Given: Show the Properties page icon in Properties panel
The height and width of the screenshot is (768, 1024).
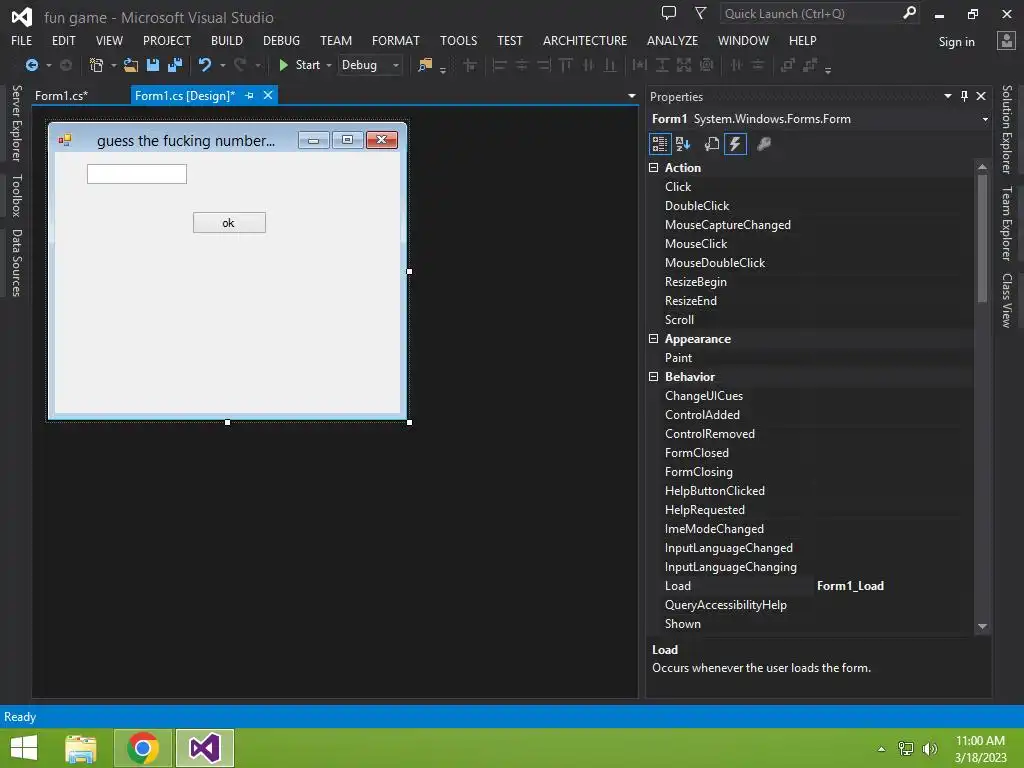Looking at the screenshot, I should (712, 144).
